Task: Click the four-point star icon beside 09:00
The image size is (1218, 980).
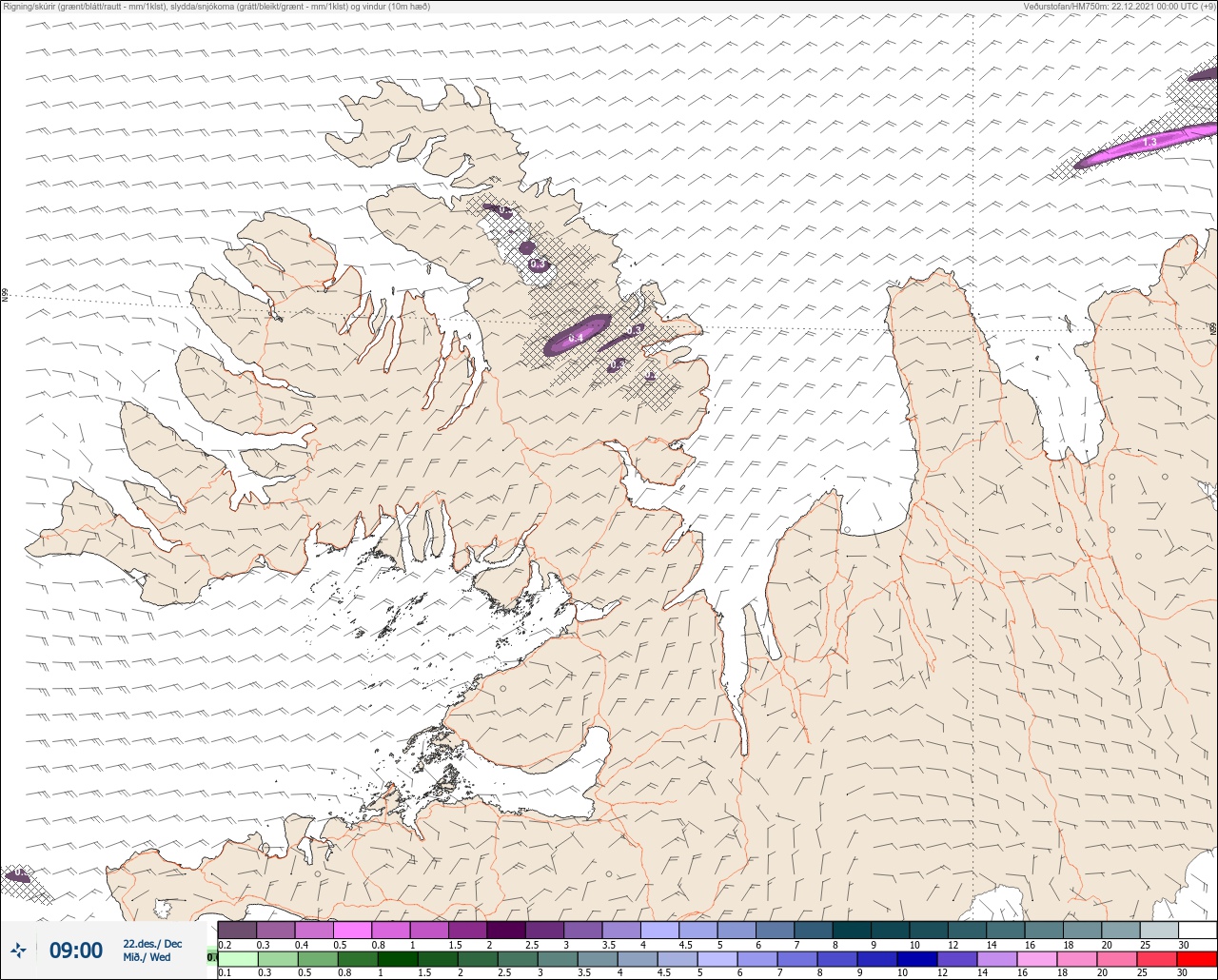Action: coord(18,950)
